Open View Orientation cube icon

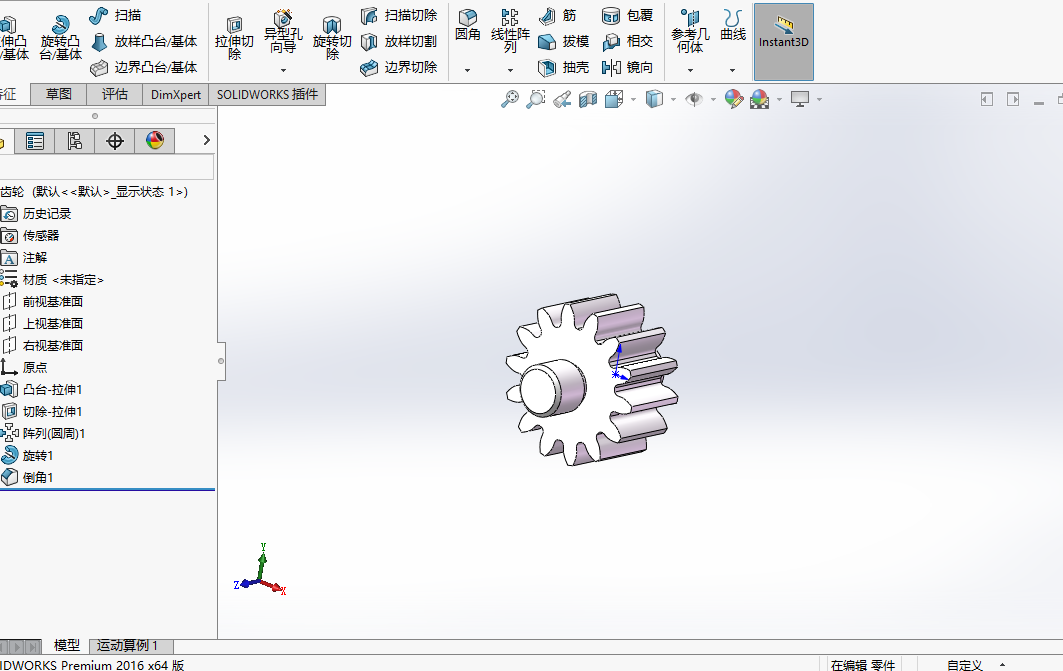point(614,99)
